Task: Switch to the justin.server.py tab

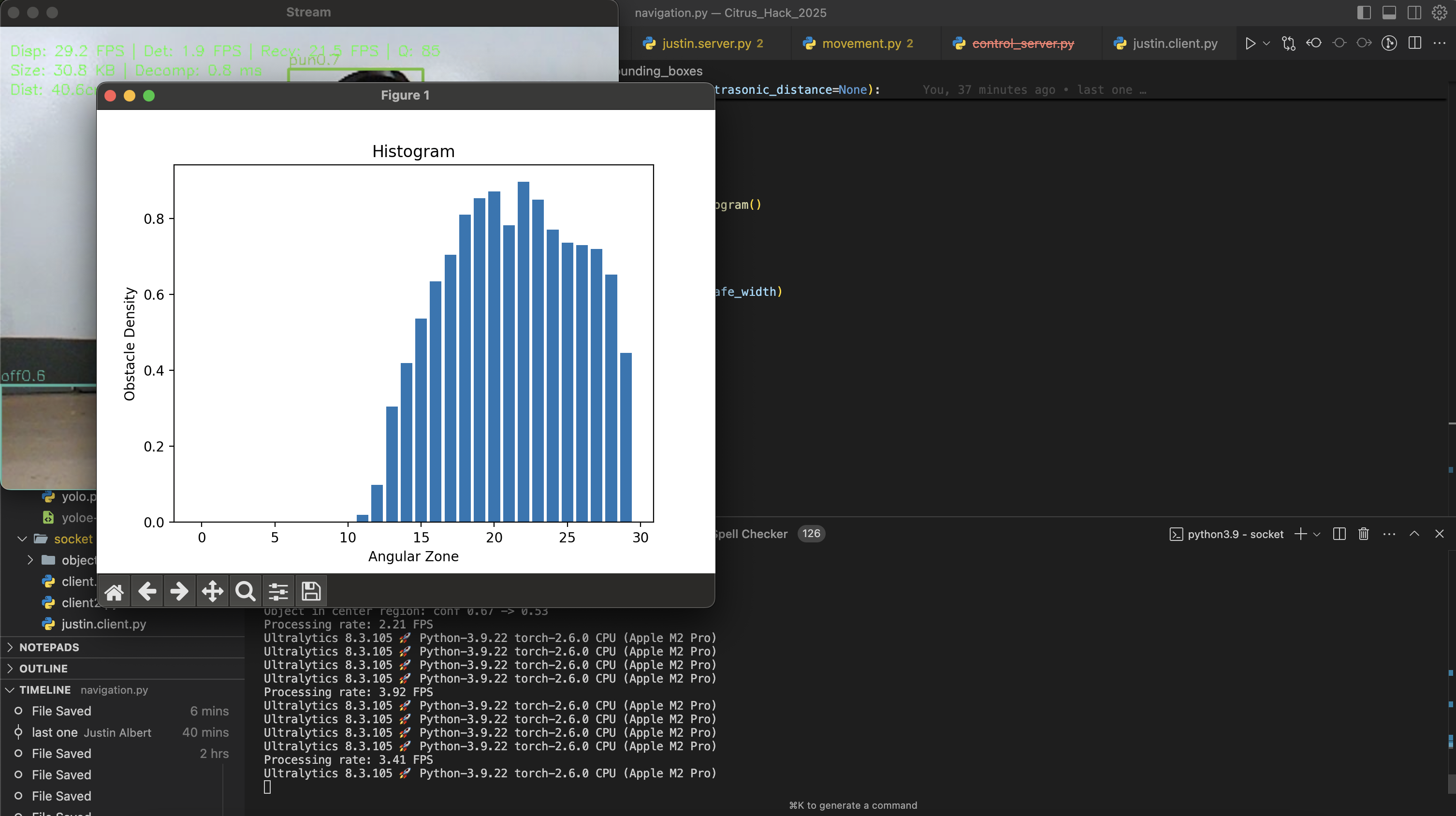Action: click(706, 44)
